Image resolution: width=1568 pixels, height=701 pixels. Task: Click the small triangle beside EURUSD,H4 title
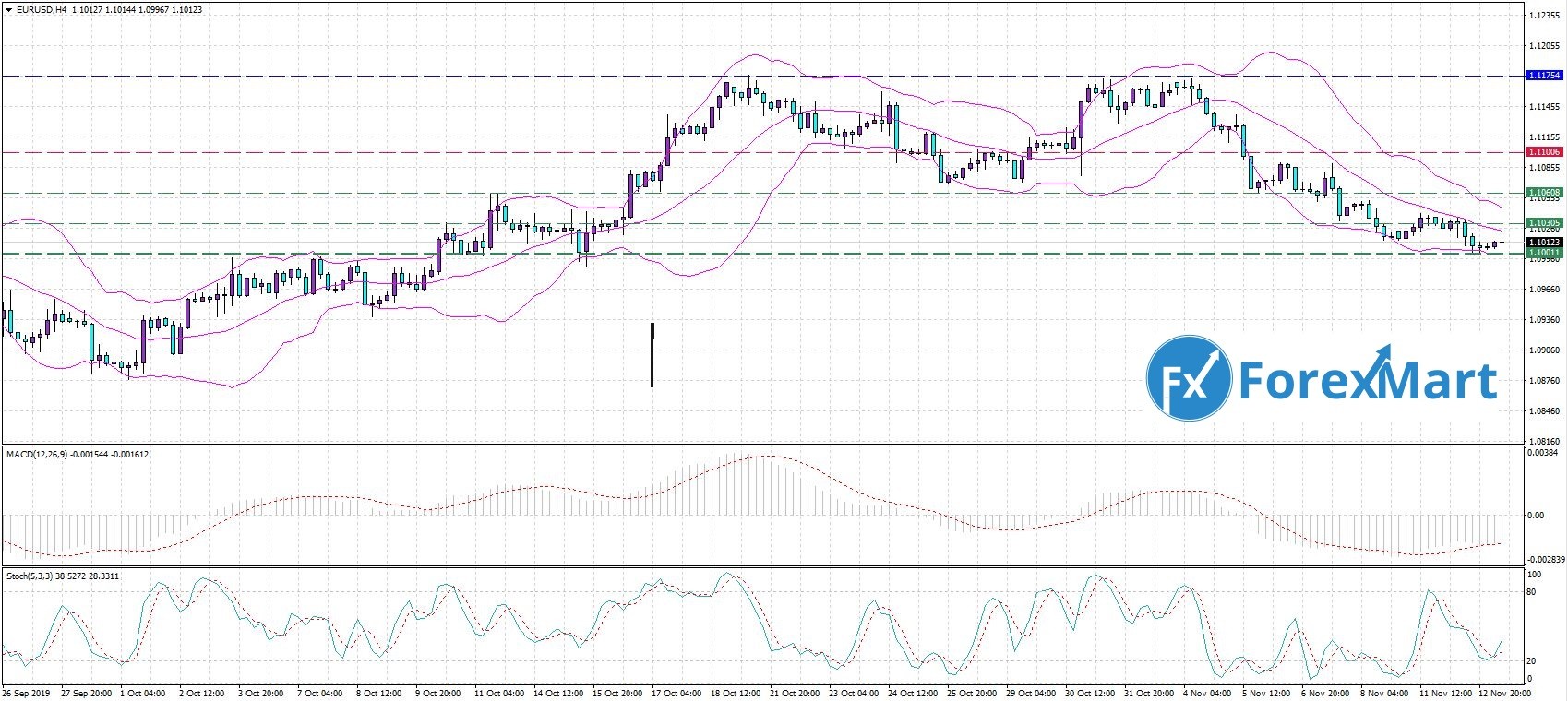(7, 9)
